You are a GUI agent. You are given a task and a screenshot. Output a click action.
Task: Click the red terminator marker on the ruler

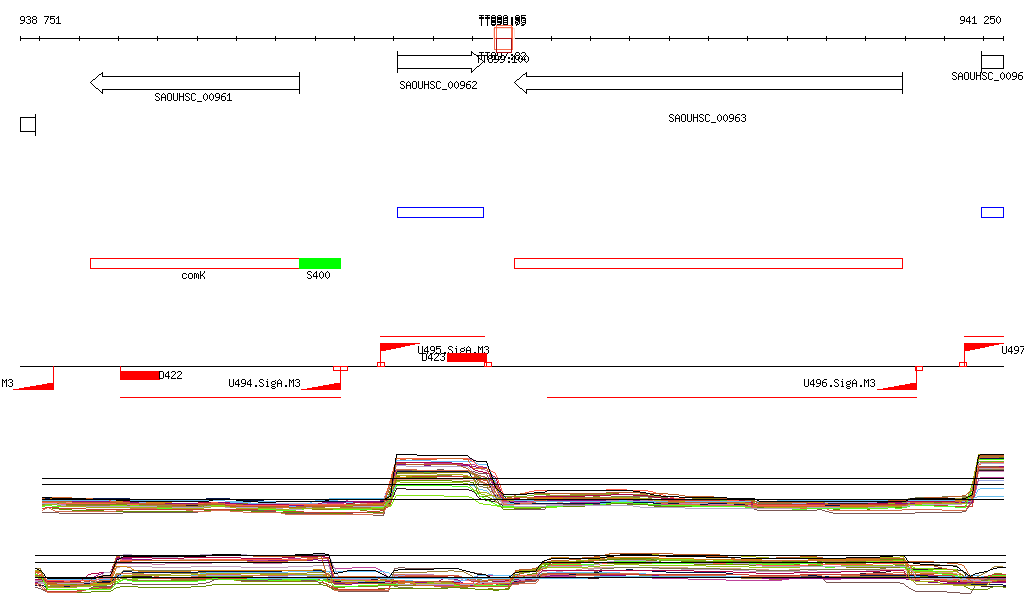[x=503, y=39]
